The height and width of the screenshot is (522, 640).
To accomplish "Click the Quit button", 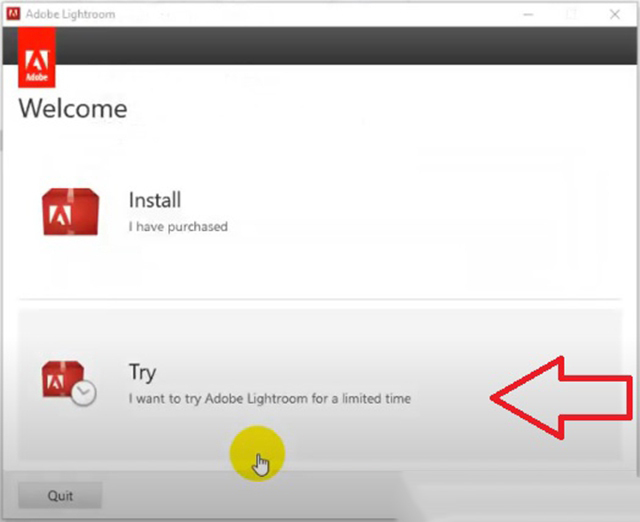I will pyautogui.click(x=60, y=495).
